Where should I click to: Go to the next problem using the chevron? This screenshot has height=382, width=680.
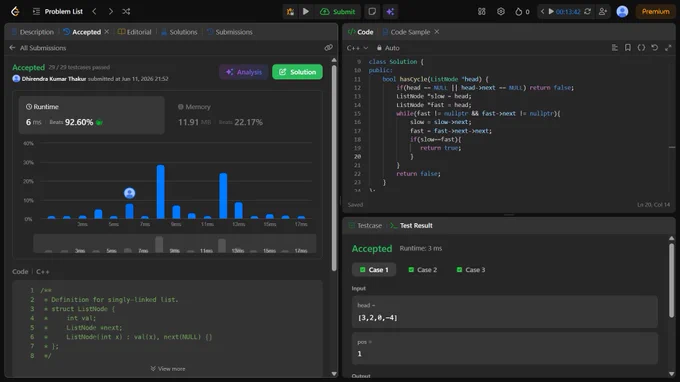coord(111,12)
